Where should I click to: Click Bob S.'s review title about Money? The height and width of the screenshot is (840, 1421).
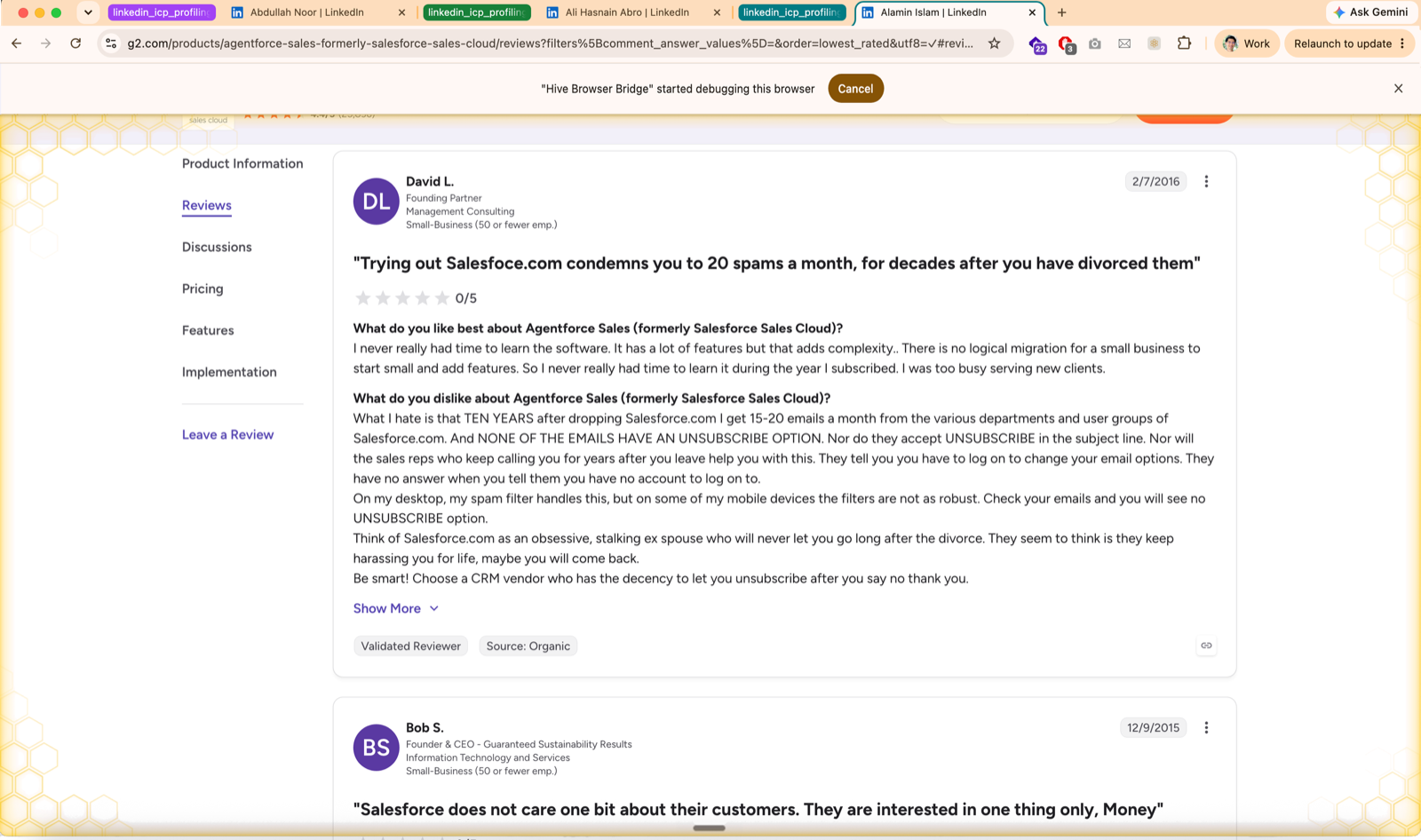[758, 809]
